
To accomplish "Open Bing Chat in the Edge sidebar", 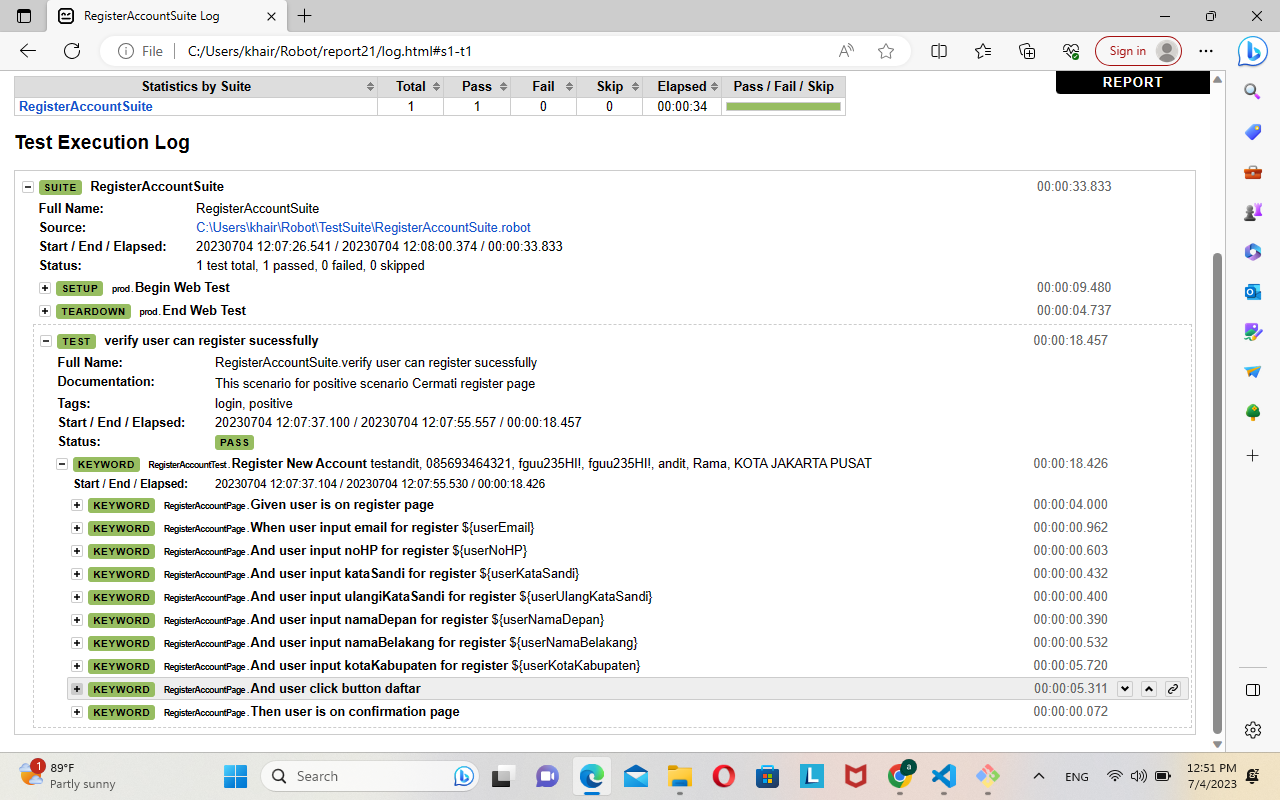I will point(1252,51).
